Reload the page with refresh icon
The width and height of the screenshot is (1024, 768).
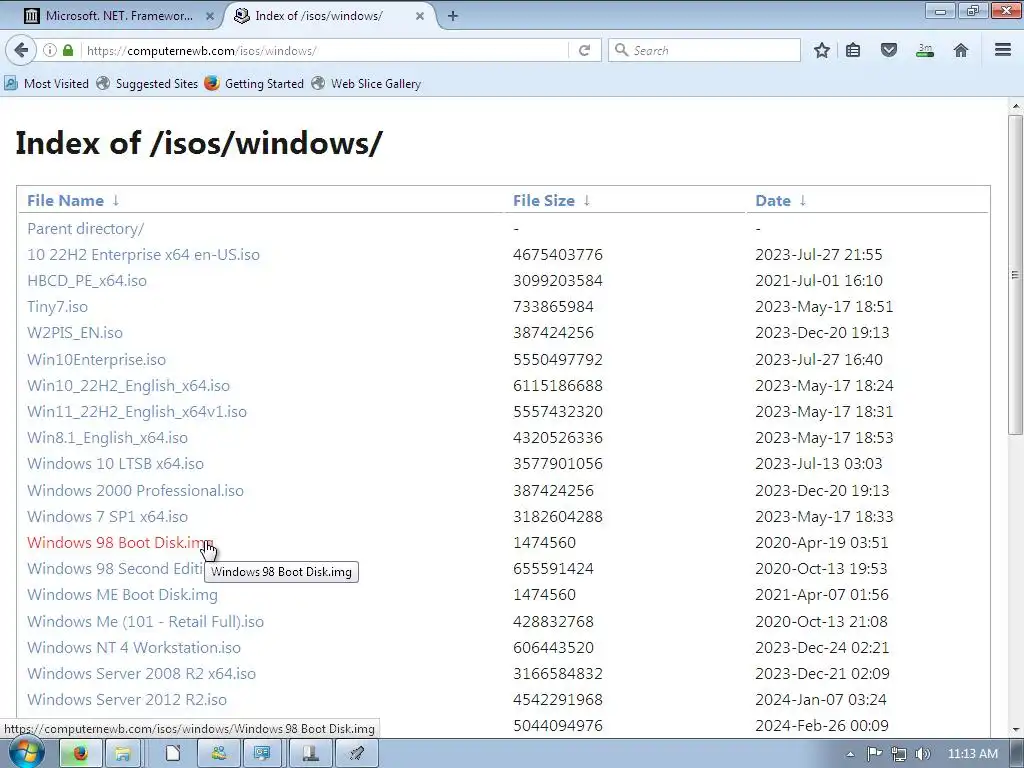[x=584, y=50]
